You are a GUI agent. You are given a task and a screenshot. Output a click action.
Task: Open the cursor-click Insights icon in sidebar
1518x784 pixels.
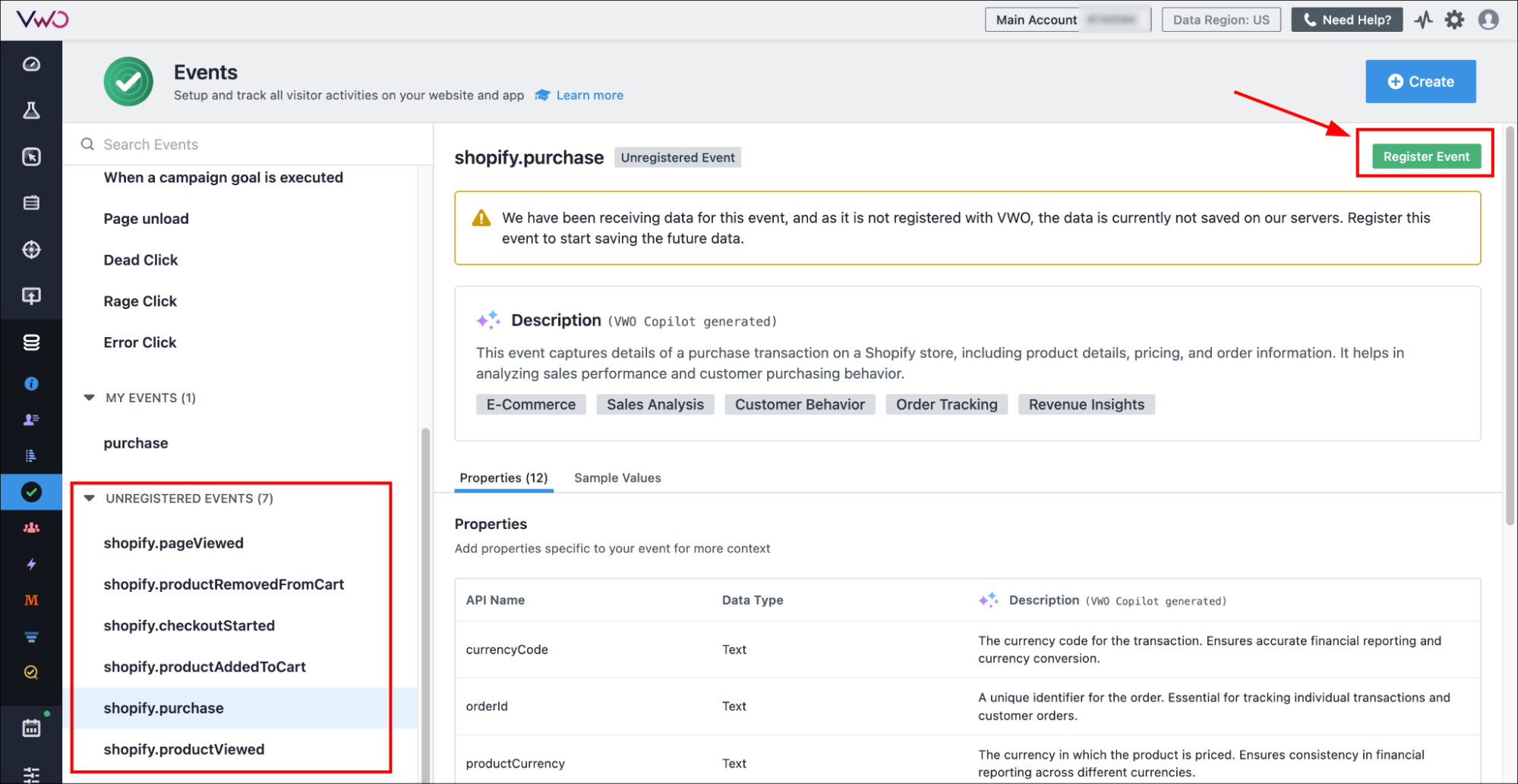click(31, 157)
